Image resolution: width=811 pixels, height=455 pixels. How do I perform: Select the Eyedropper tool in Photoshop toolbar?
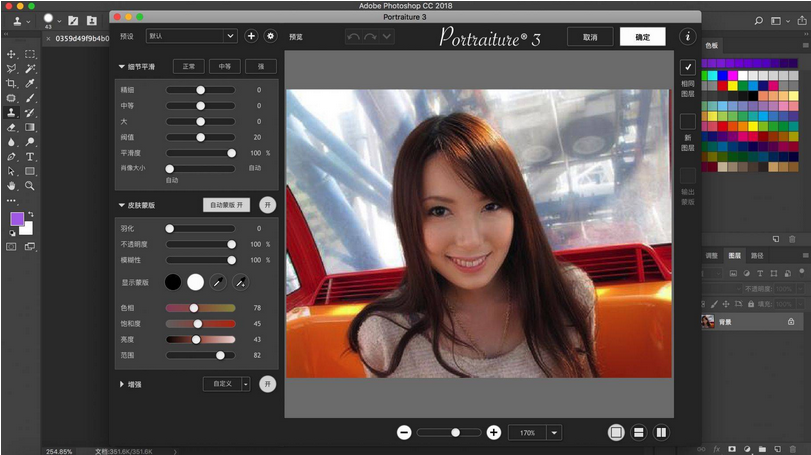(x=30, y=83)
